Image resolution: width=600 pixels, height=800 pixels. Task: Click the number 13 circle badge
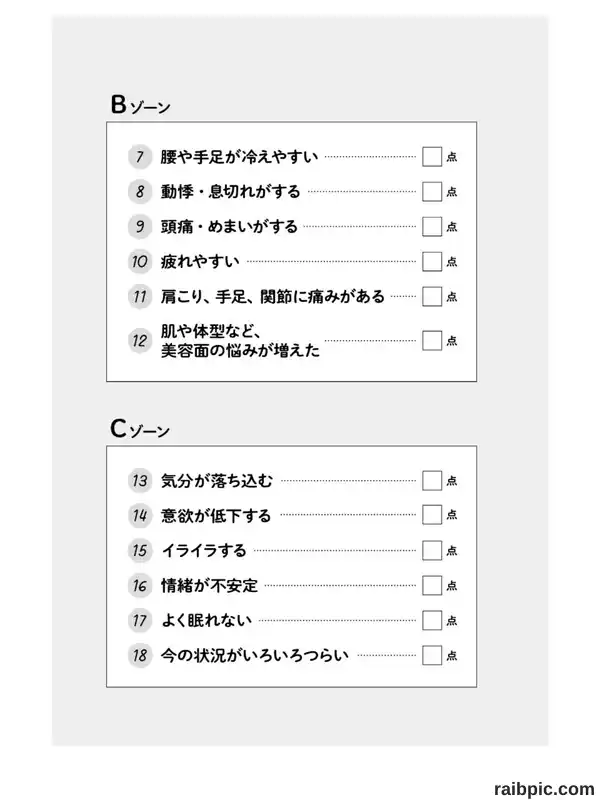pos(140,481)
